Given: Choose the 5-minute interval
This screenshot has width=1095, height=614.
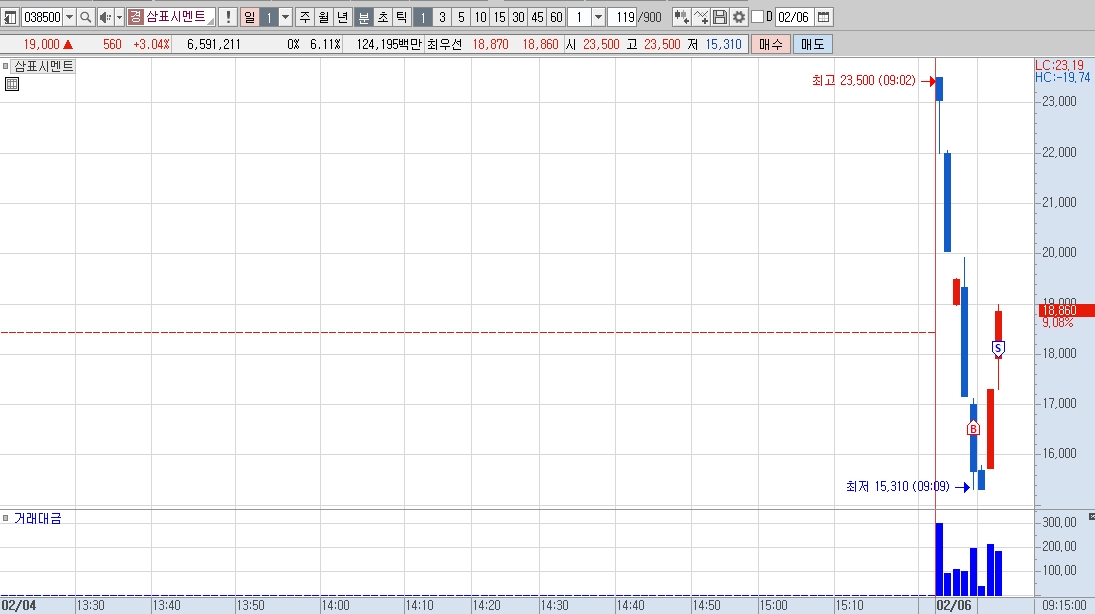Looking at the screenshot, I should [x=461, y=17].
